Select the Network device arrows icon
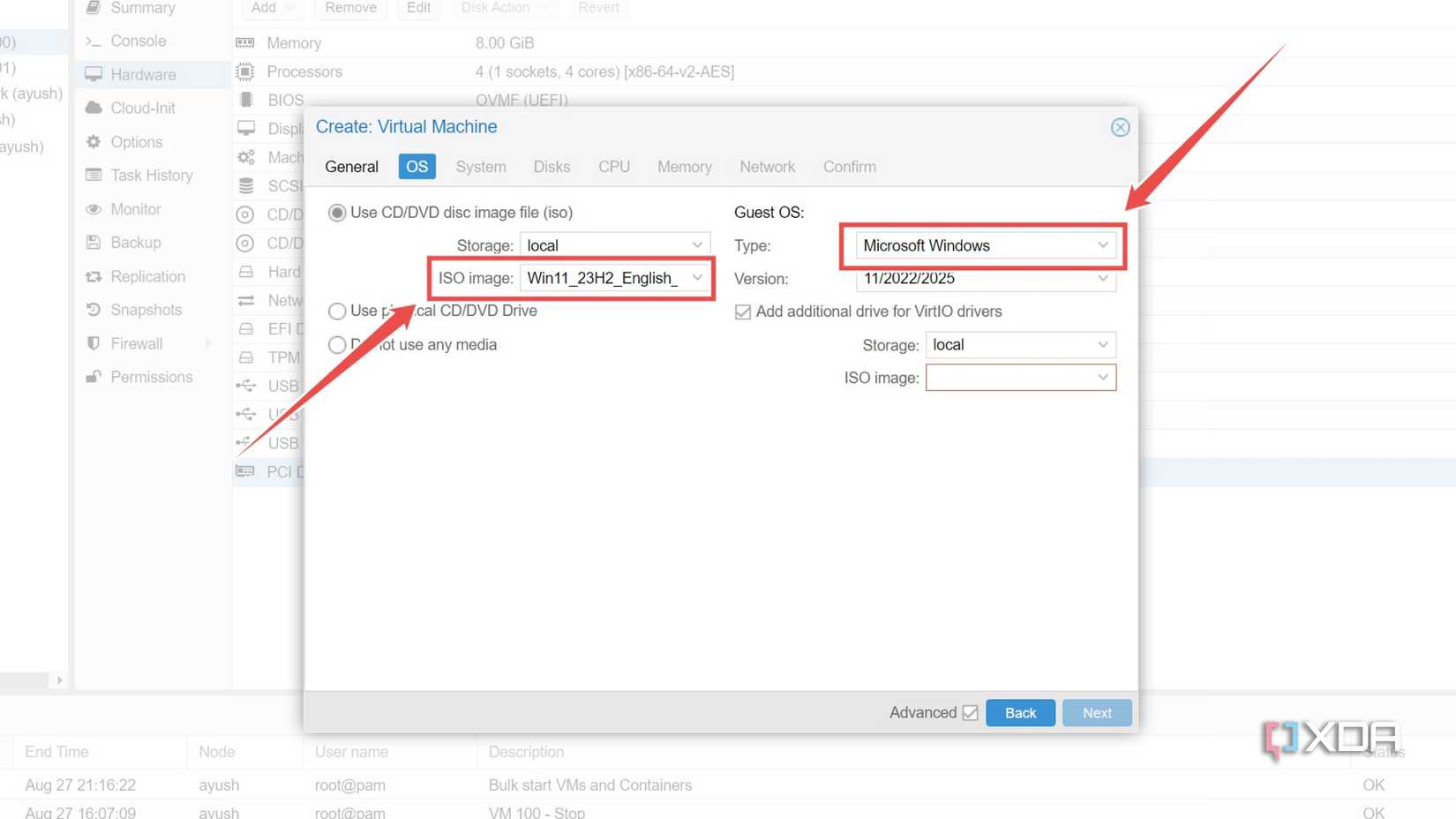The width and height of the screenshot is (1456, 819). point(246,300)
